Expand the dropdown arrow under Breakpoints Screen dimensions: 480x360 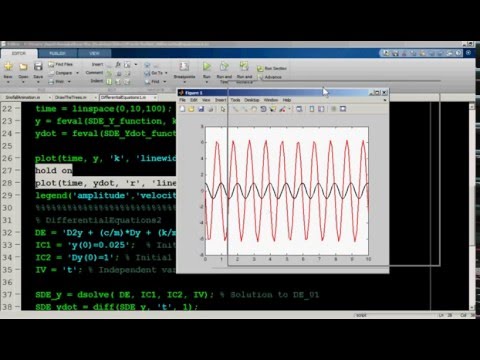184,82
